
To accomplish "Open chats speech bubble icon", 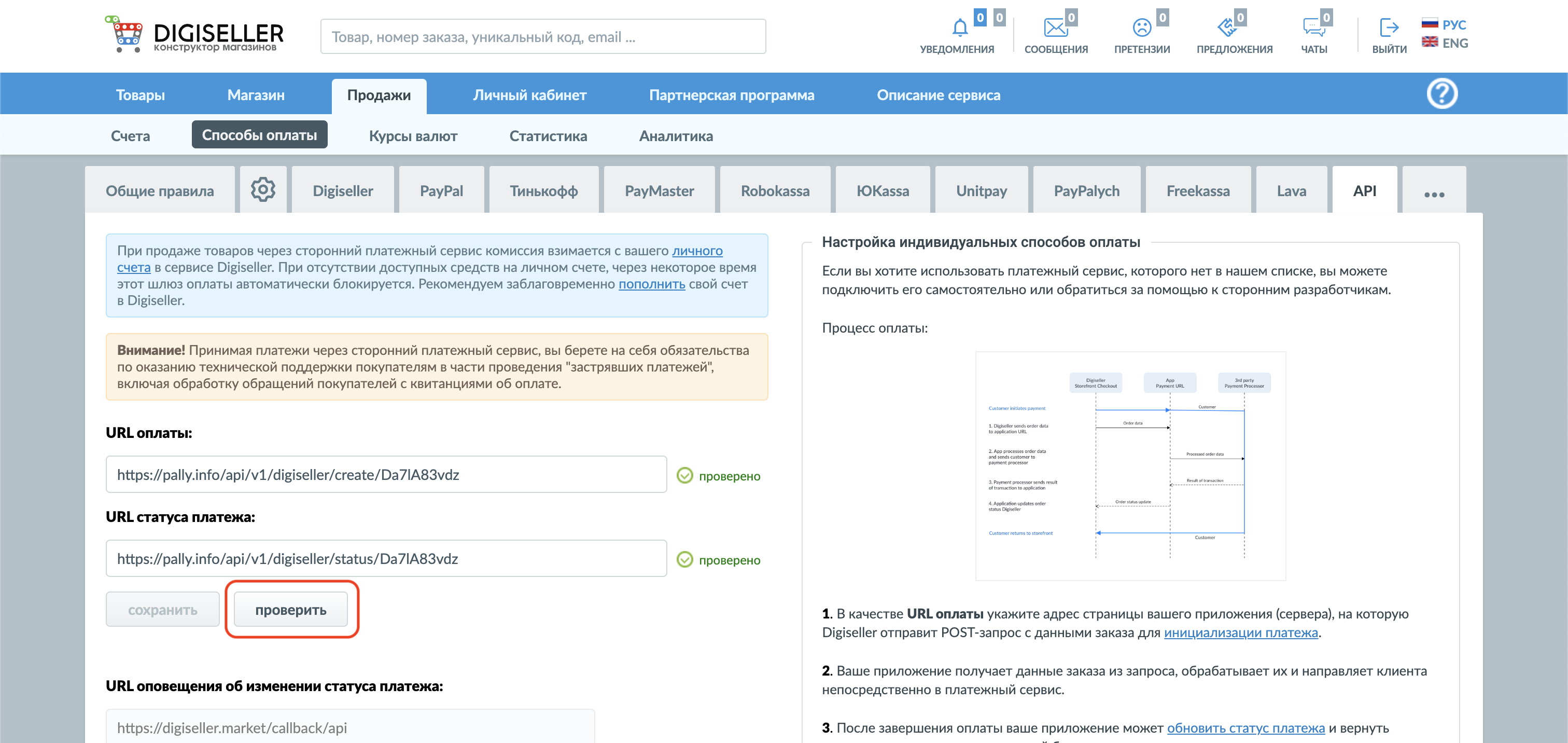I will tap(1313, 27).
